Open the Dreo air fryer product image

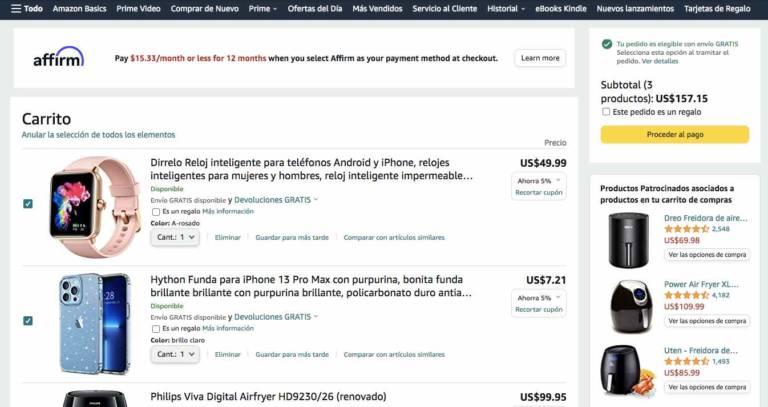628,240
